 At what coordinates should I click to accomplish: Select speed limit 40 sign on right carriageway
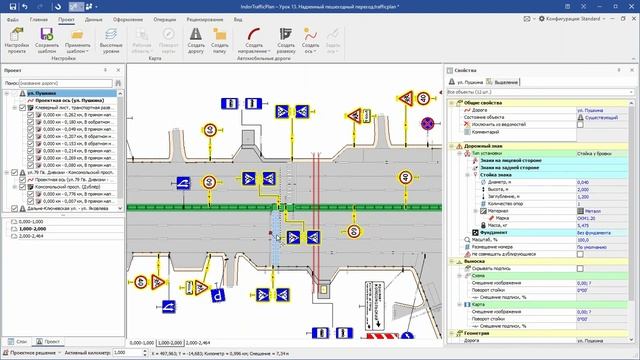(405, 178)
